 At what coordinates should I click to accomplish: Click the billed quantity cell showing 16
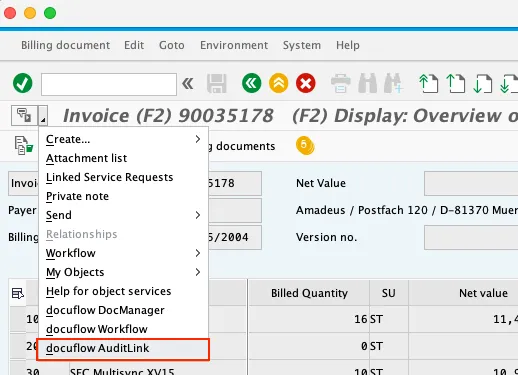pyautogui.click(x=309, y=319)
